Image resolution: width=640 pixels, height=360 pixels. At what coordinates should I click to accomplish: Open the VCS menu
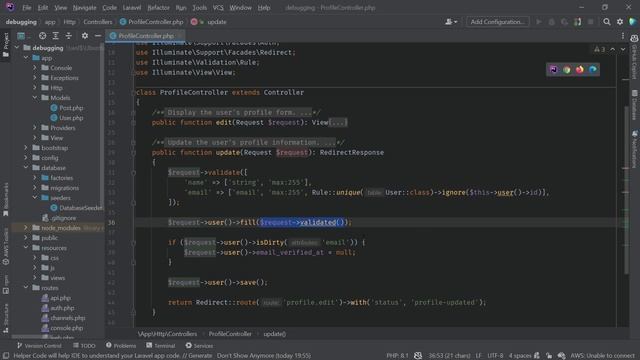218,8
